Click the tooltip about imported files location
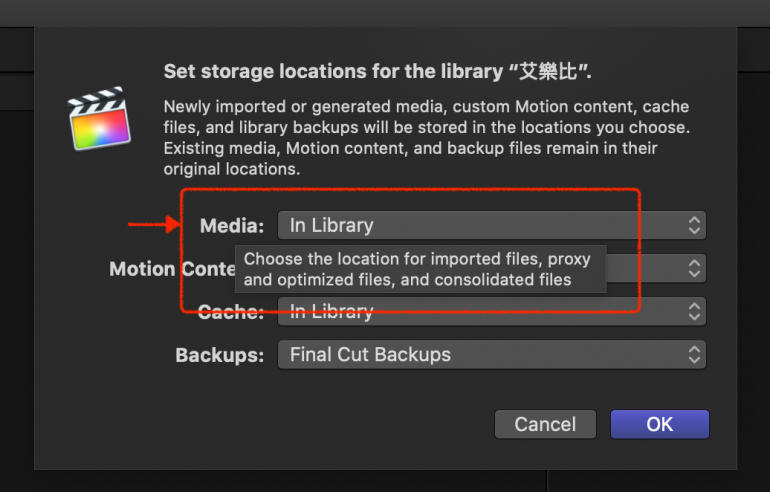This screenshot has height=492, width=770. [420, 270]
